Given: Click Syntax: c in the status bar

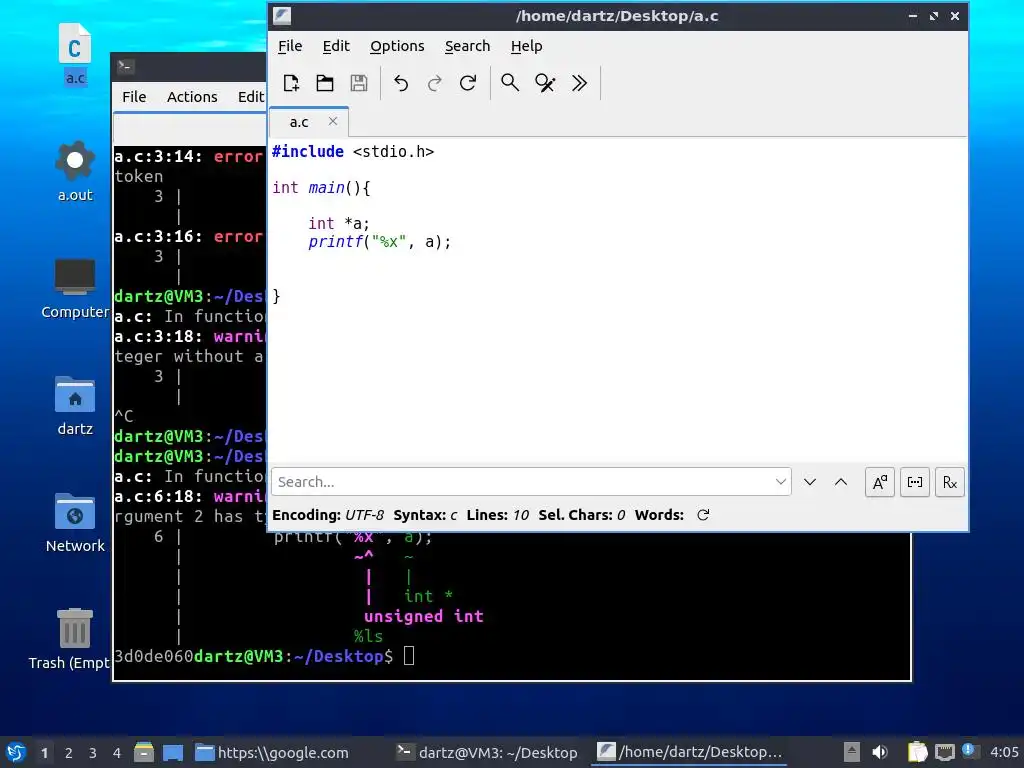Looking at the screenshot, I should [x=425, y=515].
